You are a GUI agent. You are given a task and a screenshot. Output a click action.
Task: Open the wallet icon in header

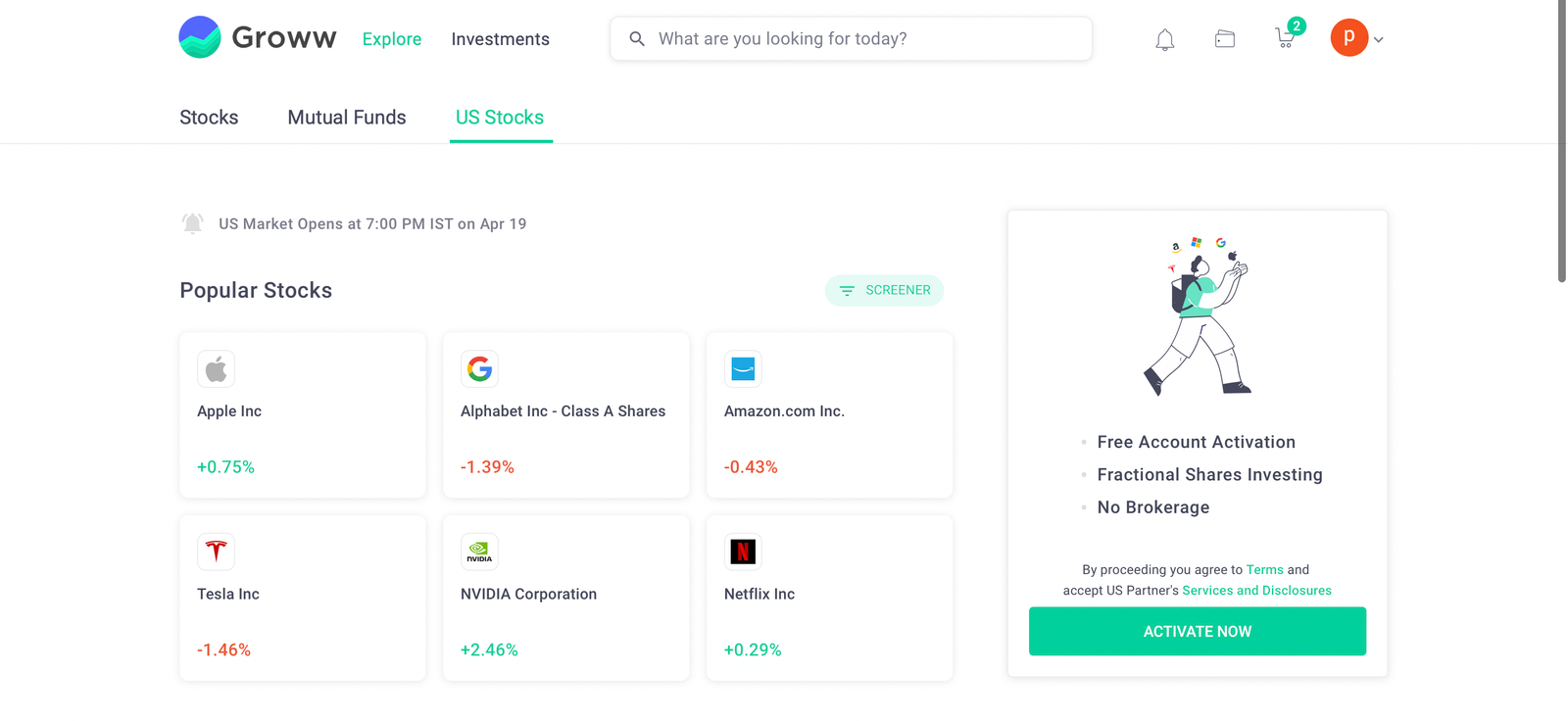point(1224,39)
